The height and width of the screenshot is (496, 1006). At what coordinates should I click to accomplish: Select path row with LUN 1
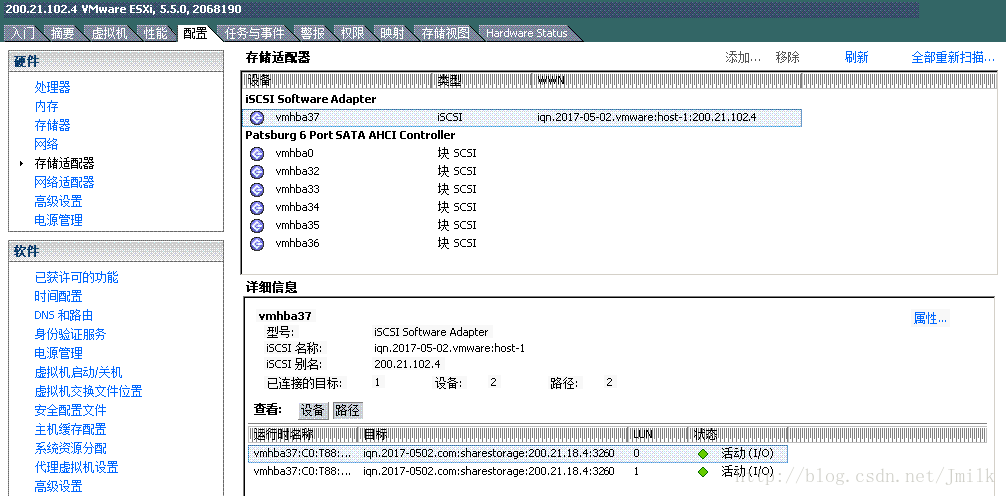coord(518,472)
